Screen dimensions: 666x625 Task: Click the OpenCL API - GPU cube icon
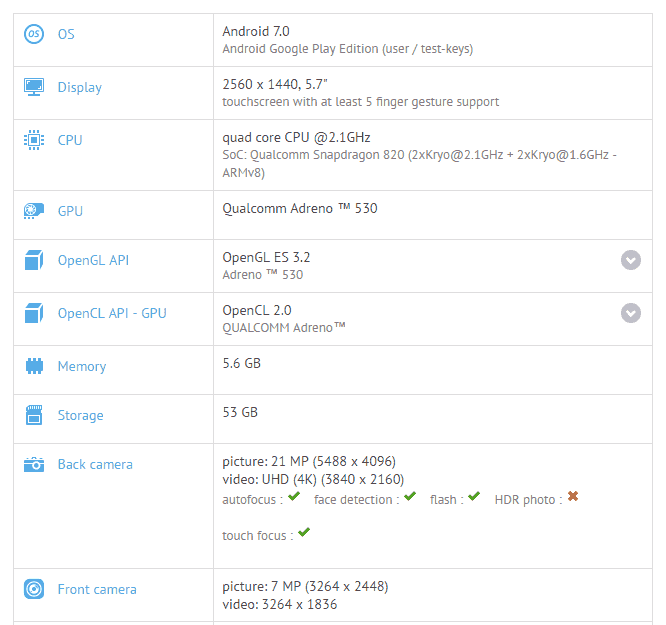click(34, 313)
